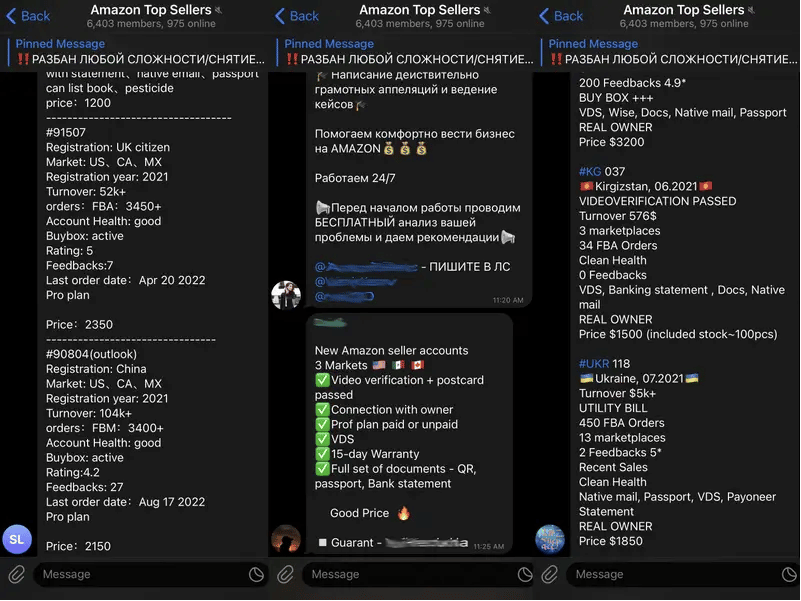Click the muted icon beside middle panel title

click(487, 10)
